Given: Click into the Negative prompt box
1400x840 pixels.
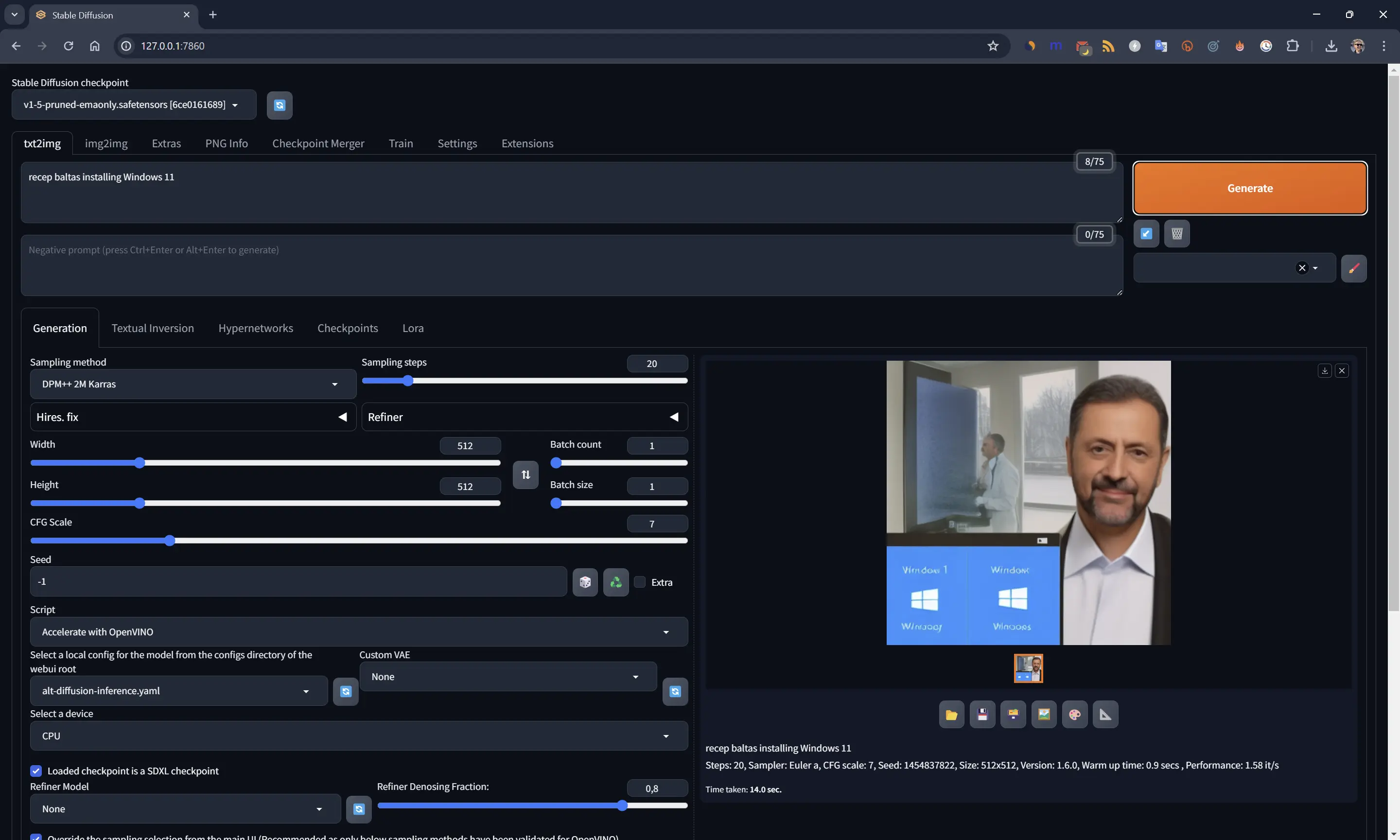Looking at the screenshot, I should pyautogui.click(x=572, y=266).
